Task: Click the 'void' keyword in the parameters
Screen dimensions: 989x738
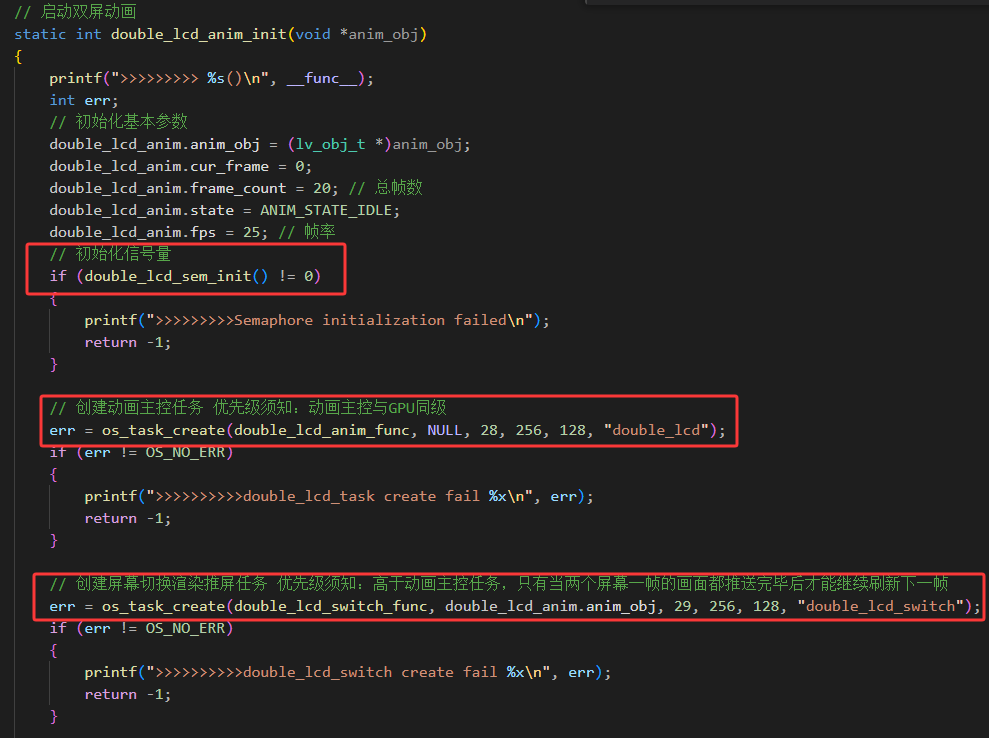Action: coord(313,34)
